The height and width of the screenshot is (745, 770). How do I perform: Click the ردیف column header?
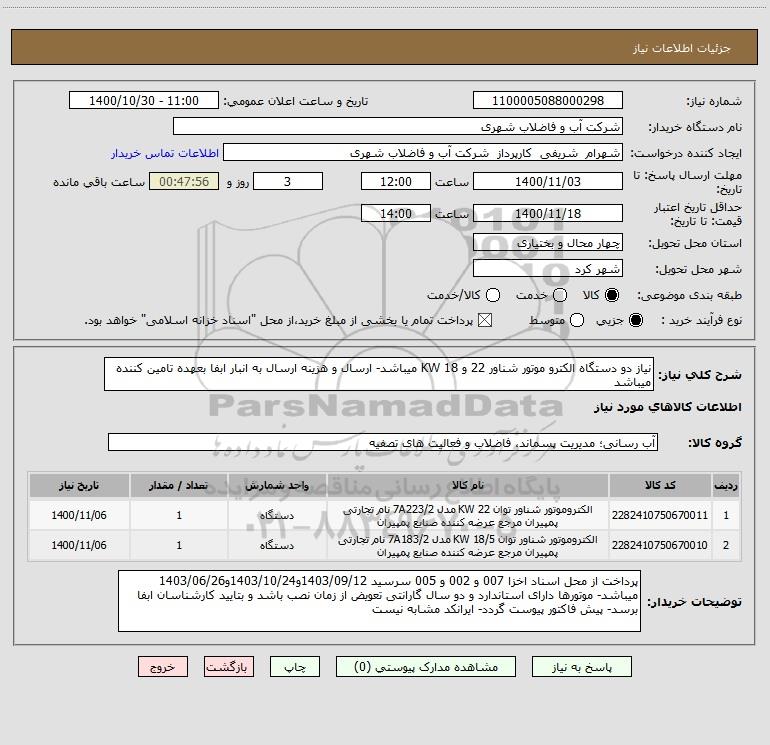726,485
